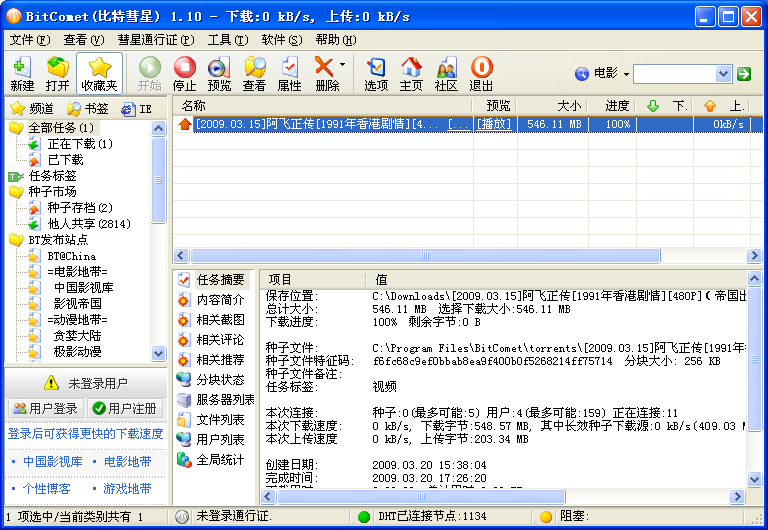This screenshot has height=530, width=768.
Task: Expand the delete button dropdown arrow
Action: click(342, 65)
